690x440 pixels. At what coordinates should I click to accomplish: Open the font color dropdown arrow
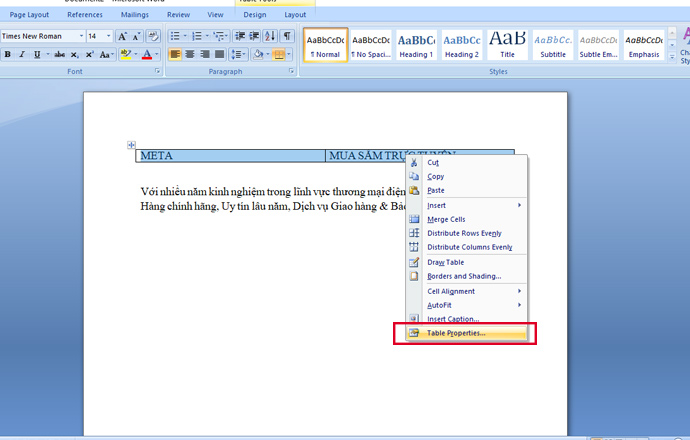pyautogui.click(x=157, y=54)
